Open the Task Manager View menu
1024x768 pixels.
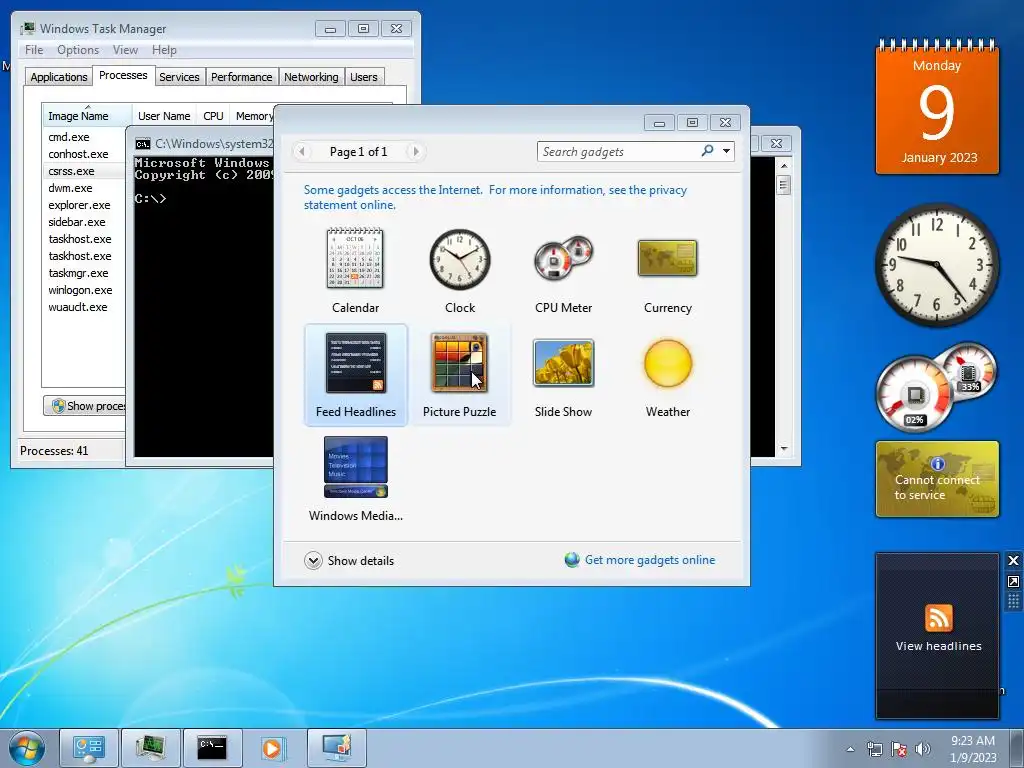(125, 50)
